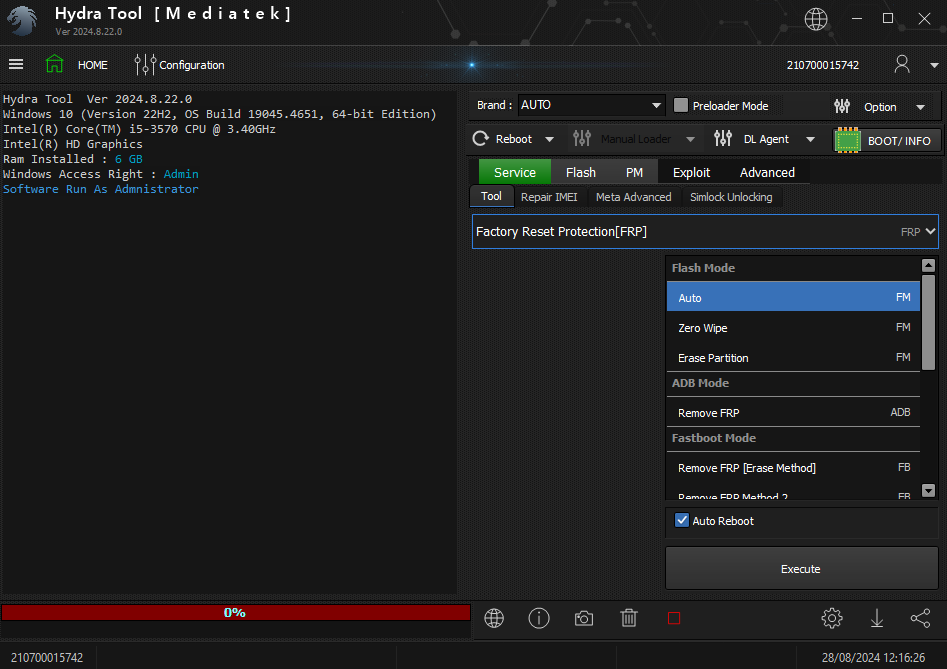This screenshot has height=669, width=947.
Task: Enable the Preloader Mode checkbox
Action: pyautogui.click(x=681, y=105)
